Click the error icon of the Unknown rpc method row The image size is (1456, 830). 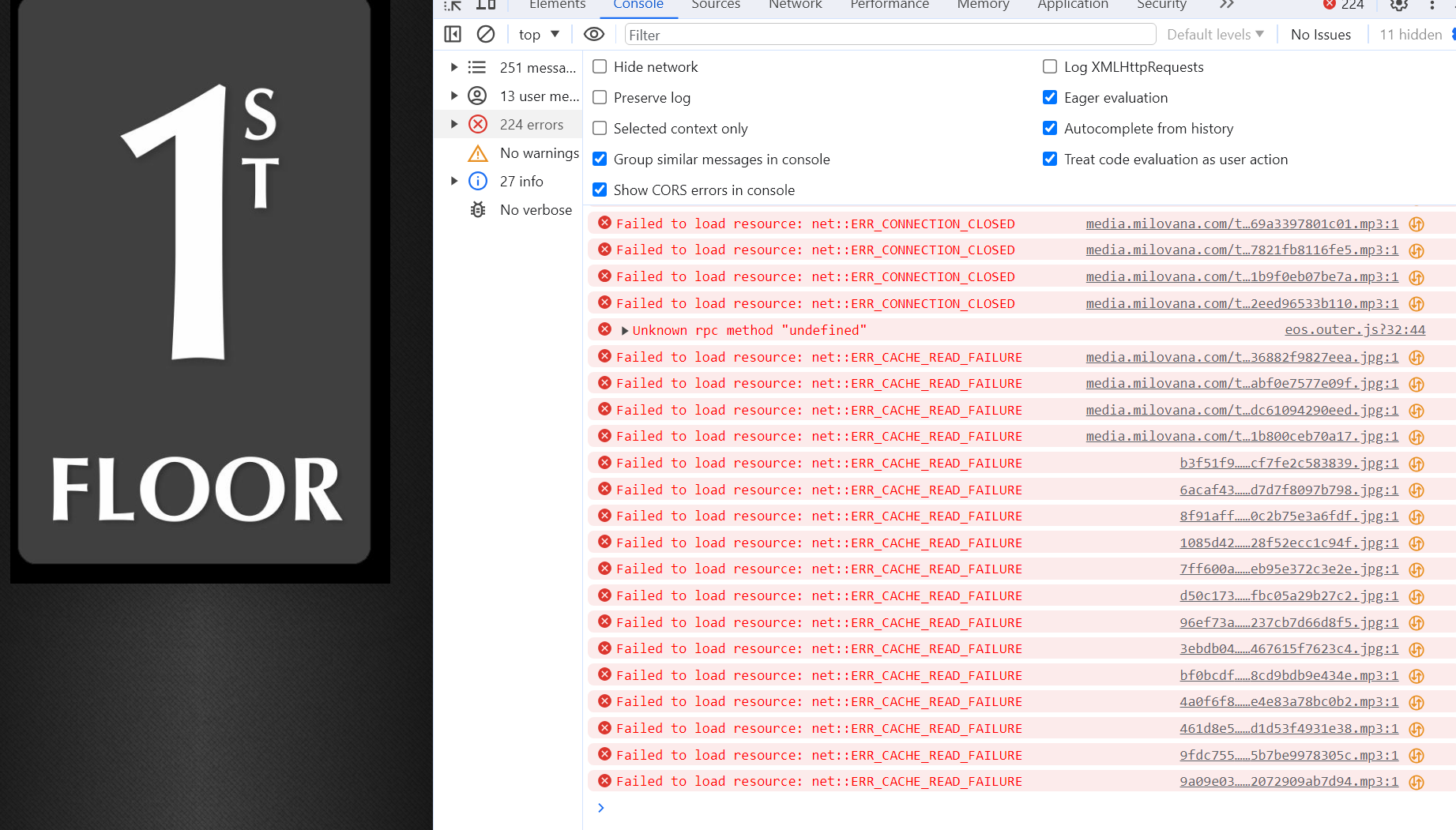604,329
